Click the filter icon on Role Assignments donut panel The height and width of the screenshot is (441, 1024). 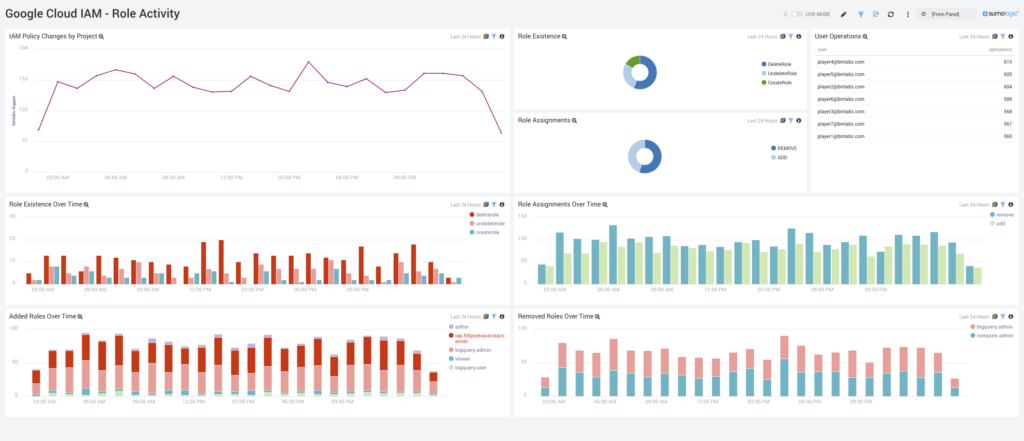coord(791,121)
